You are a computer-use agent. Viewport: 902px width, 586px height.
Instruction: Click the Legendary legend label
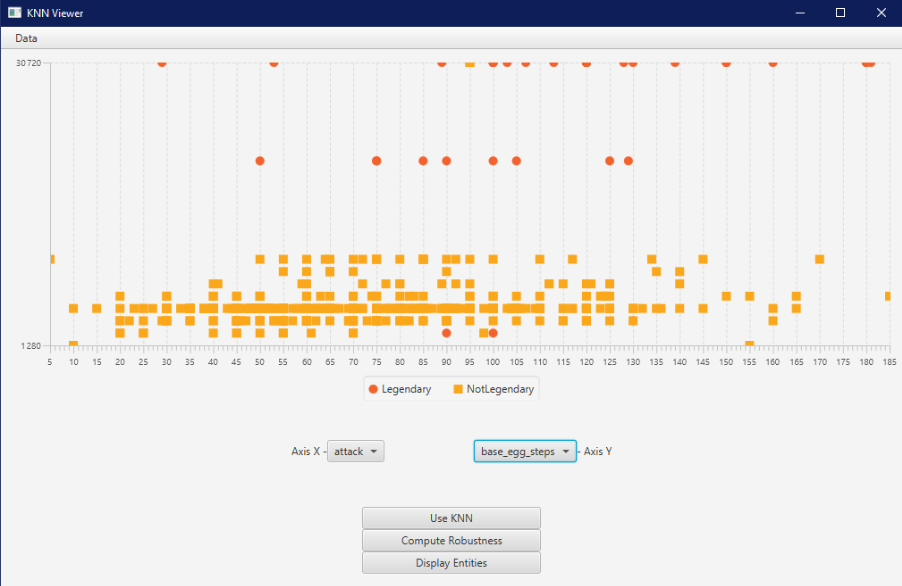(x=406, y=389)
